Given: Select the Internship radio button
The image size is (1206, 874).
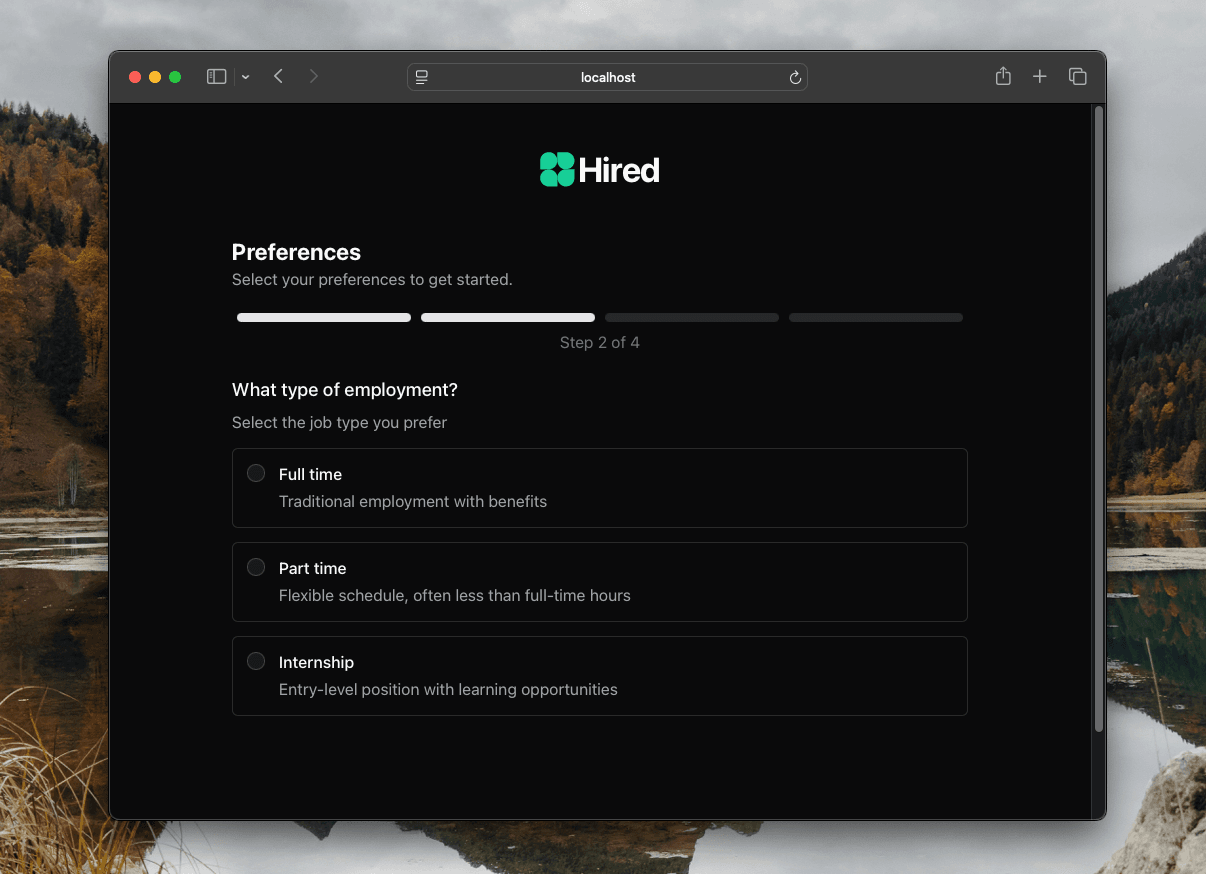Looking at the screenshot, I should click(x=255, y=661).
